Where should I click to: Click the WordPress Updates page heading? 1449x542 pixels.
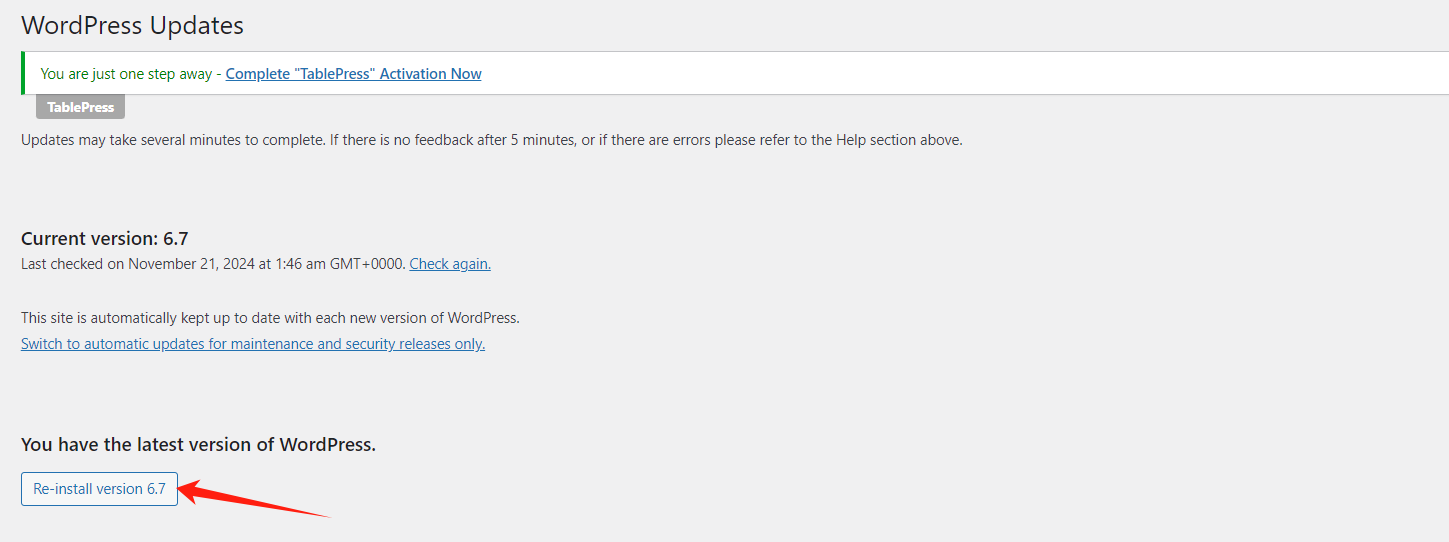tap(132, 25)
